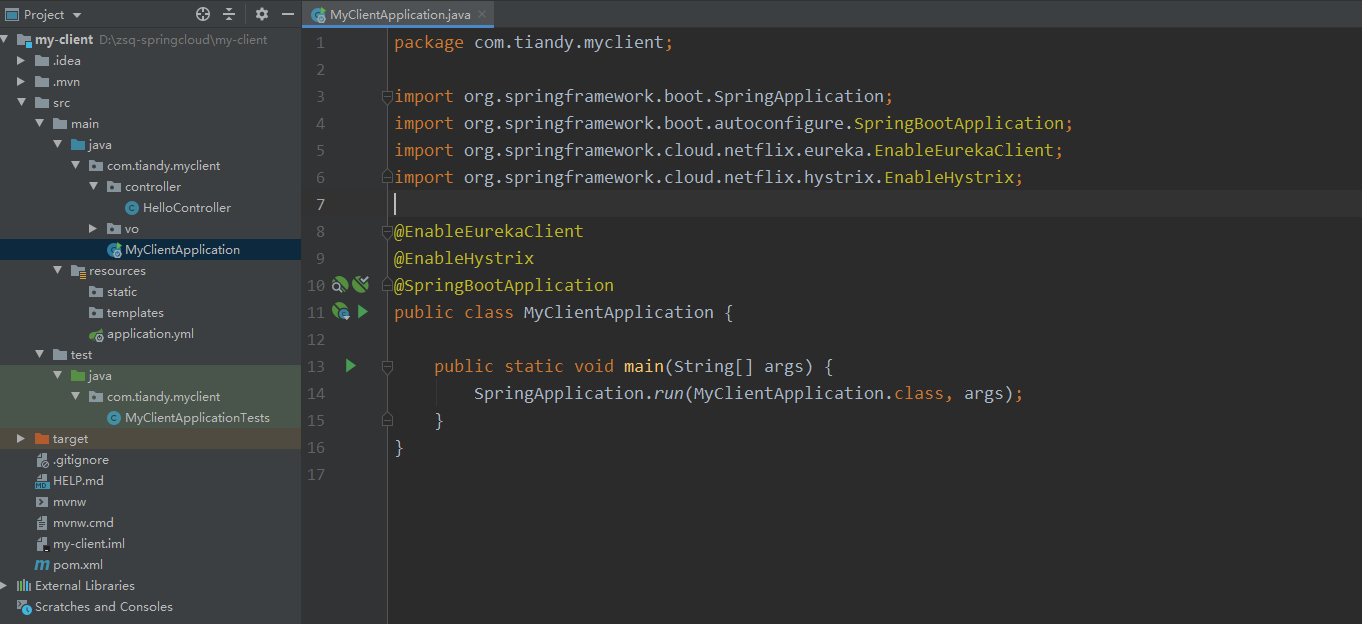
Task: Switch to the MyClientApplication.java editor tab
Action: pyautogui.click(x=399, y=15)
